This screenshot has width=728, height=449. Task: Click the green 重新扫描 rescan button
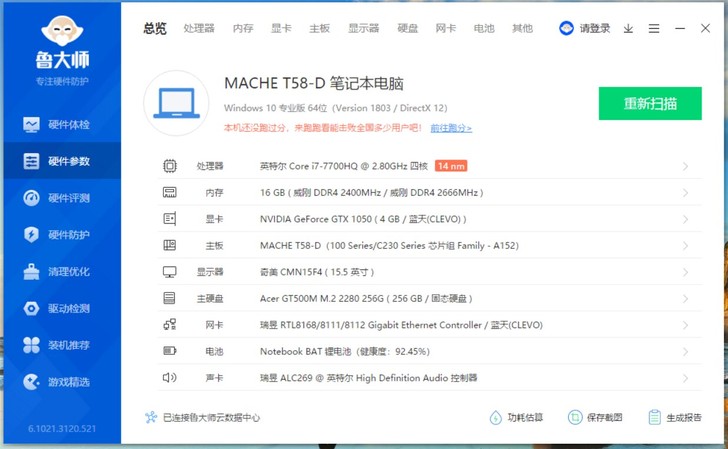click(x=650, y=103)
